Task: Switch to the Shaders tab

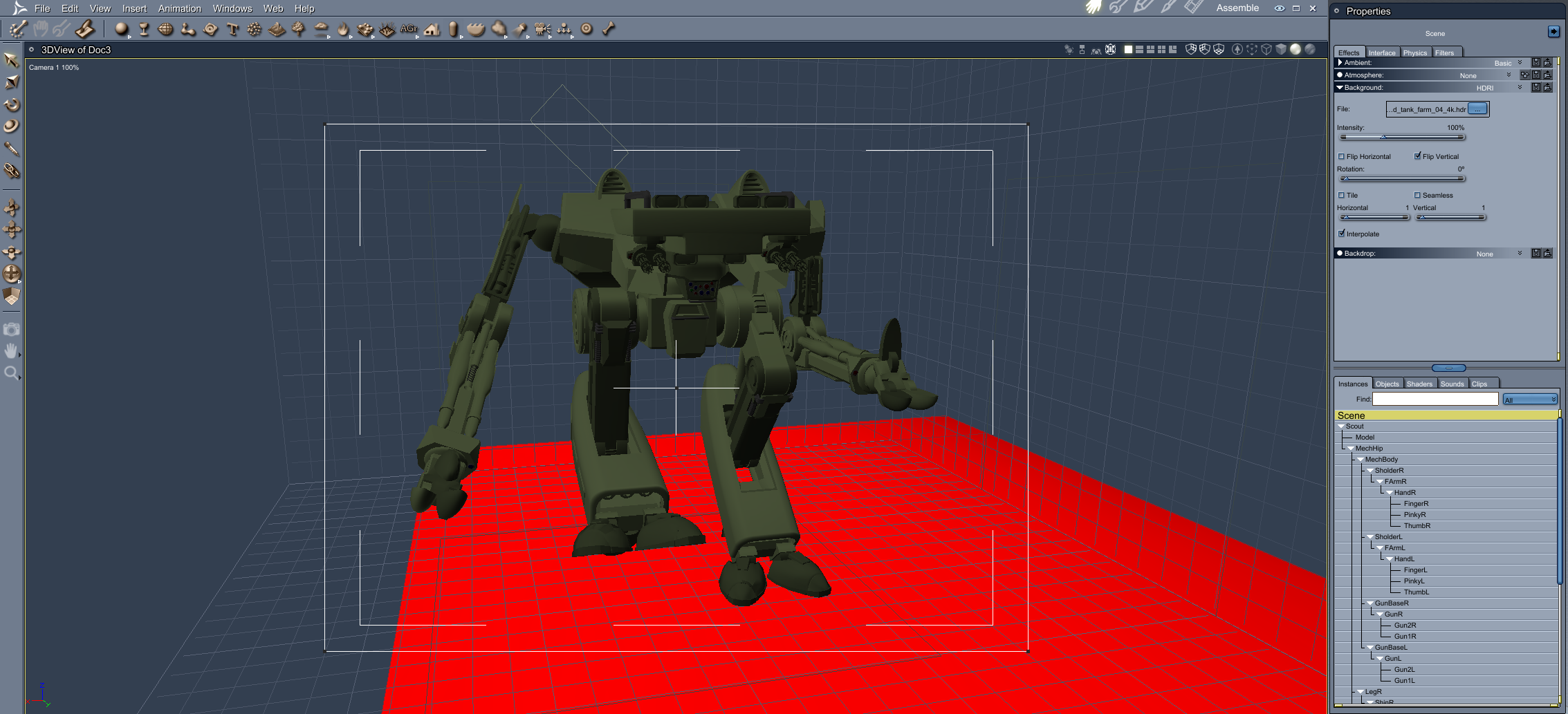Action: (x=1419, y=384)
